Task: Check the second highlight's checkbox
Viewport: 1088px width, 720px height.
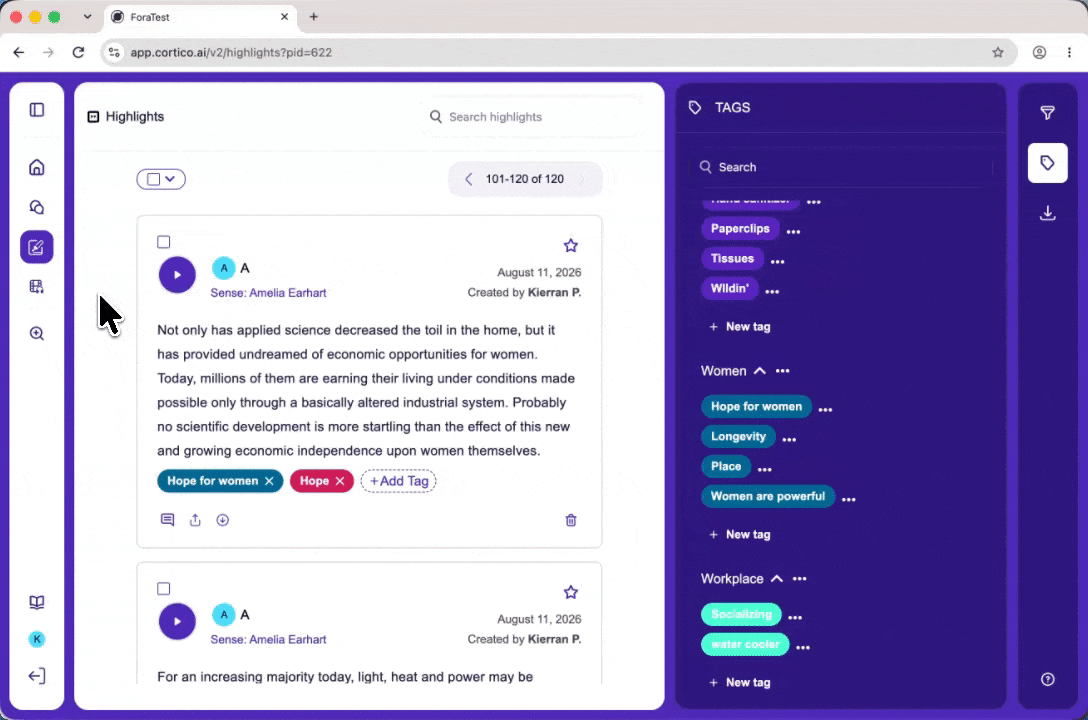Action: point(164,589)
